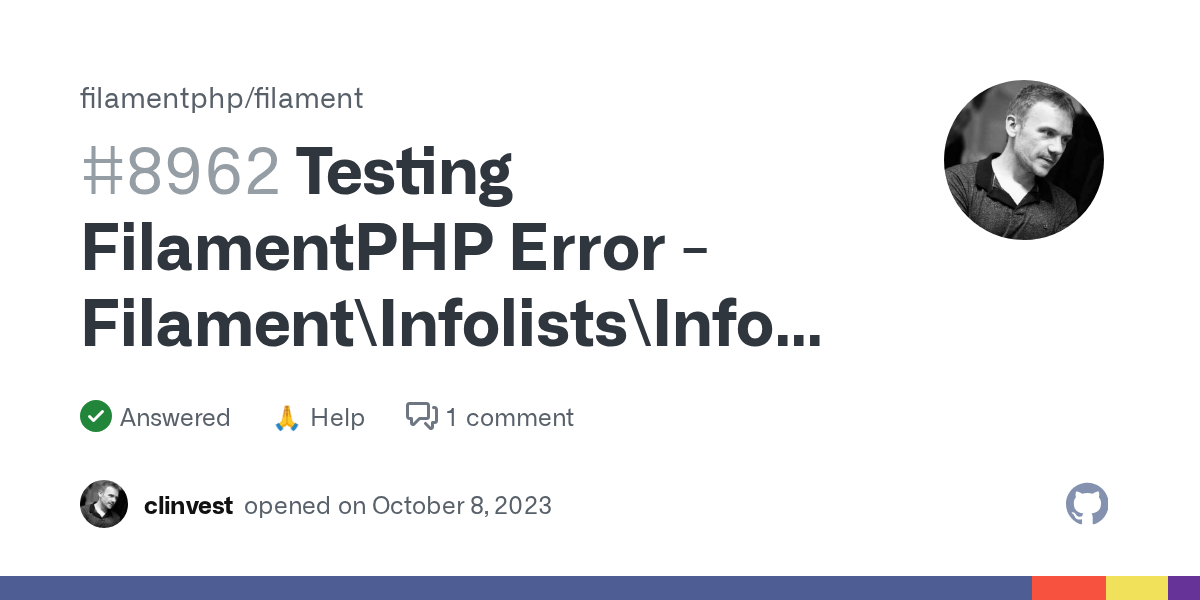This screenshot has height=600, width=1200.
Task: Click the comment bubbles icon
Action: click(422, 416)
